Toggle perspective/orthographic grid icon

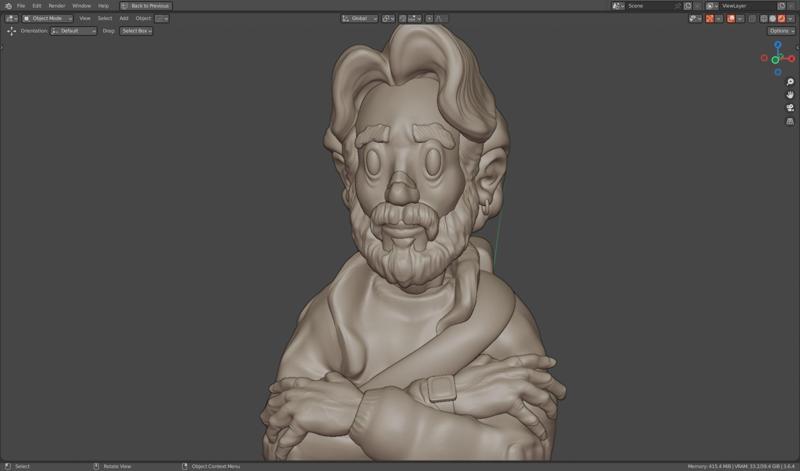(x=790, y=121)
